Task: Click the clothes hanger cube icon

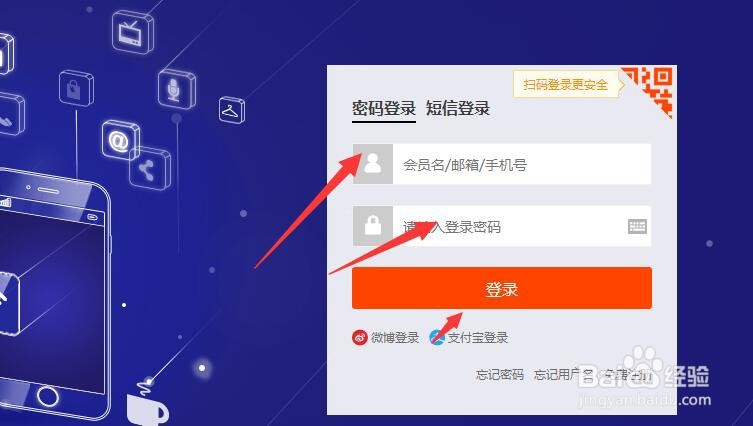Action: 232,110
